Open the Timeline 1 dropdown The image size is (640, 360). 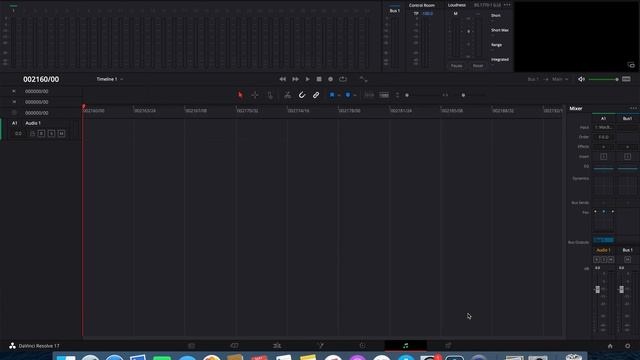[x=110, y=79]
